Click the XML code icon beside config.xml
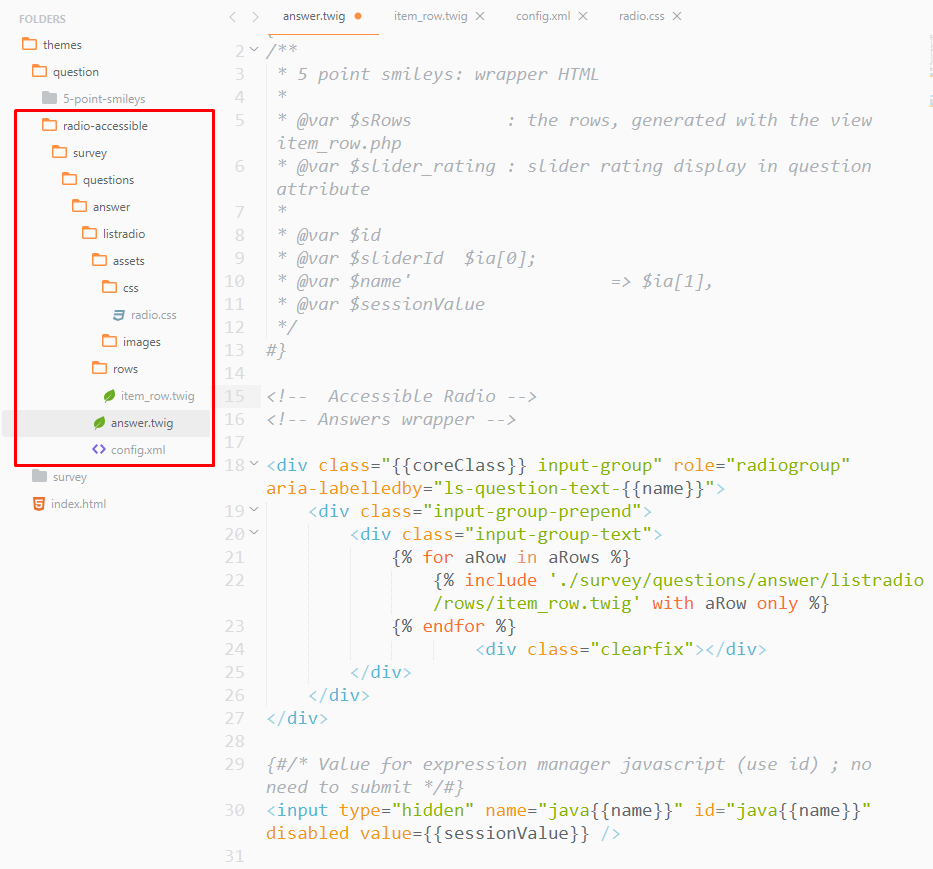 pos(99,449)
